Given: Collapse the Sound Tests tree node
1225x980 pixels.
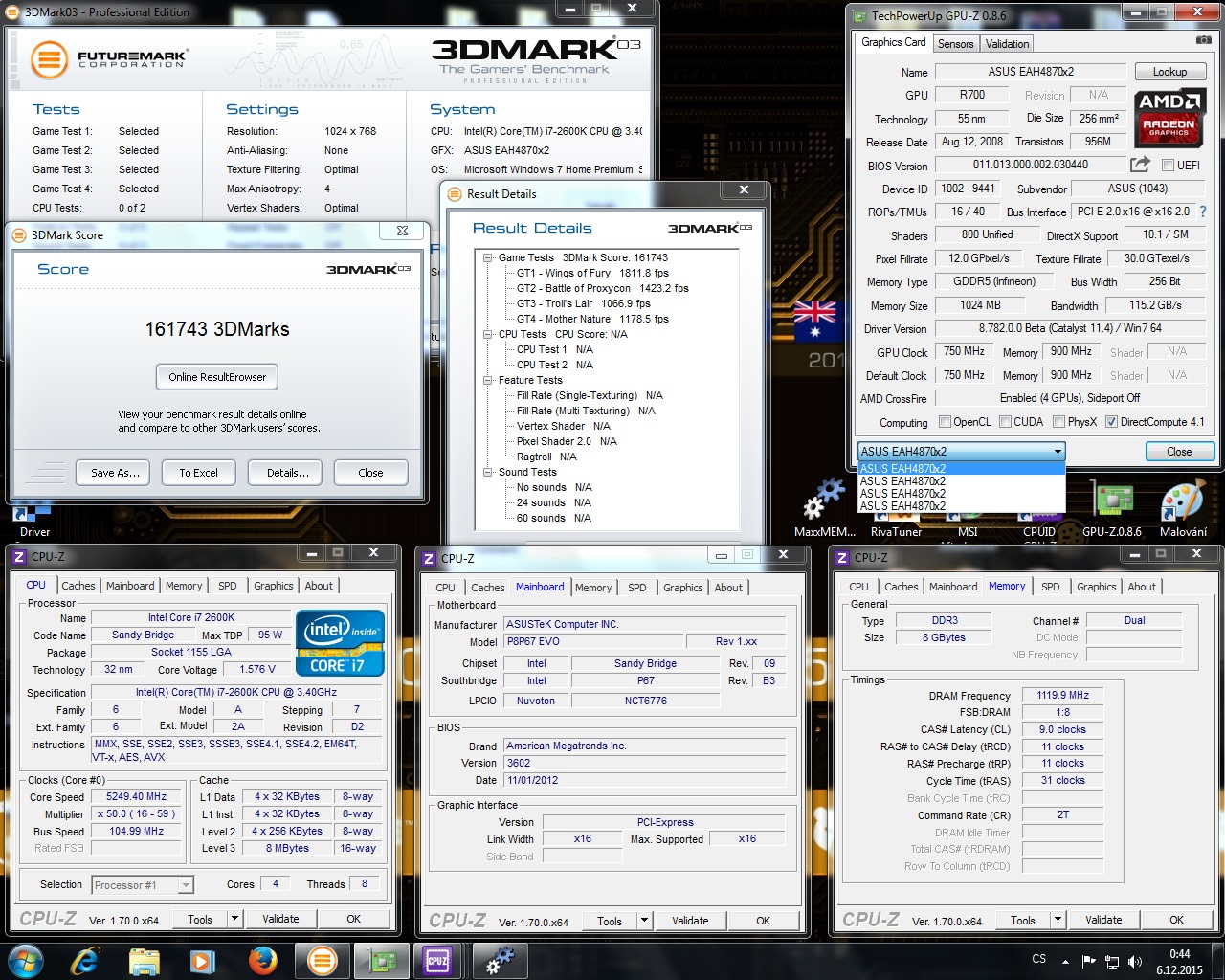Looking at the screenshot, I should pos(488,472).
